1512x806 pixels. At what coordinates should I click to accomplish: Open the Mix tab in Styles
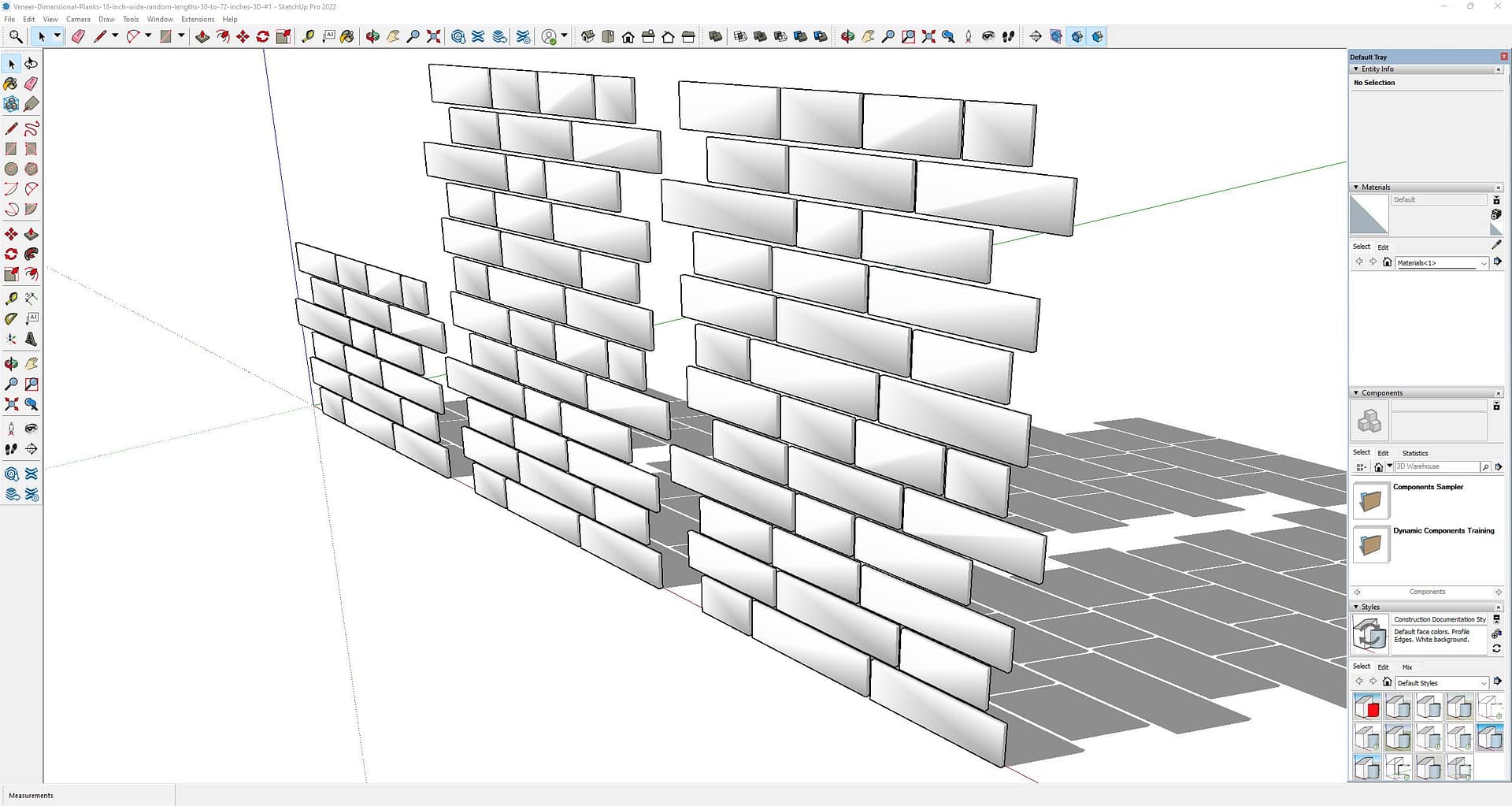[1406, 667]
